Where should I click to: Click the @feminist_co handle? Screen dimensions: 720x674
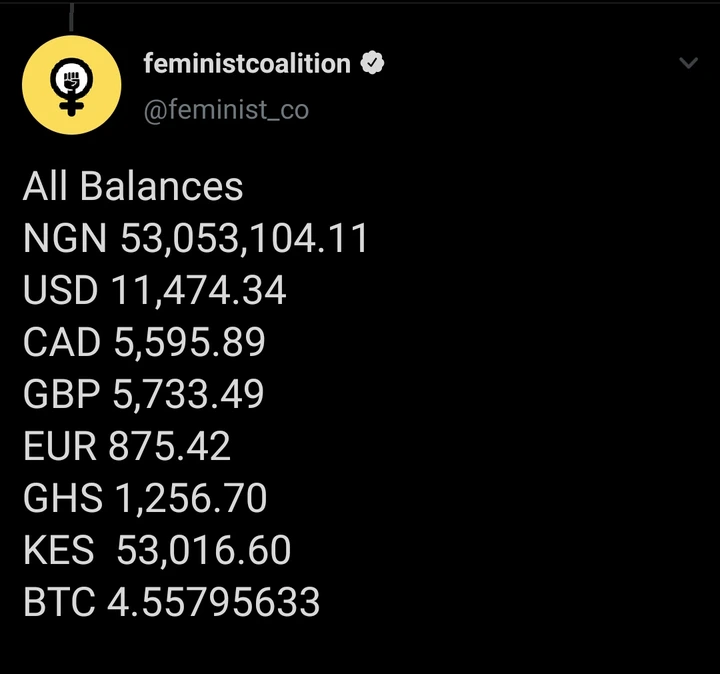tap(226, 109)
